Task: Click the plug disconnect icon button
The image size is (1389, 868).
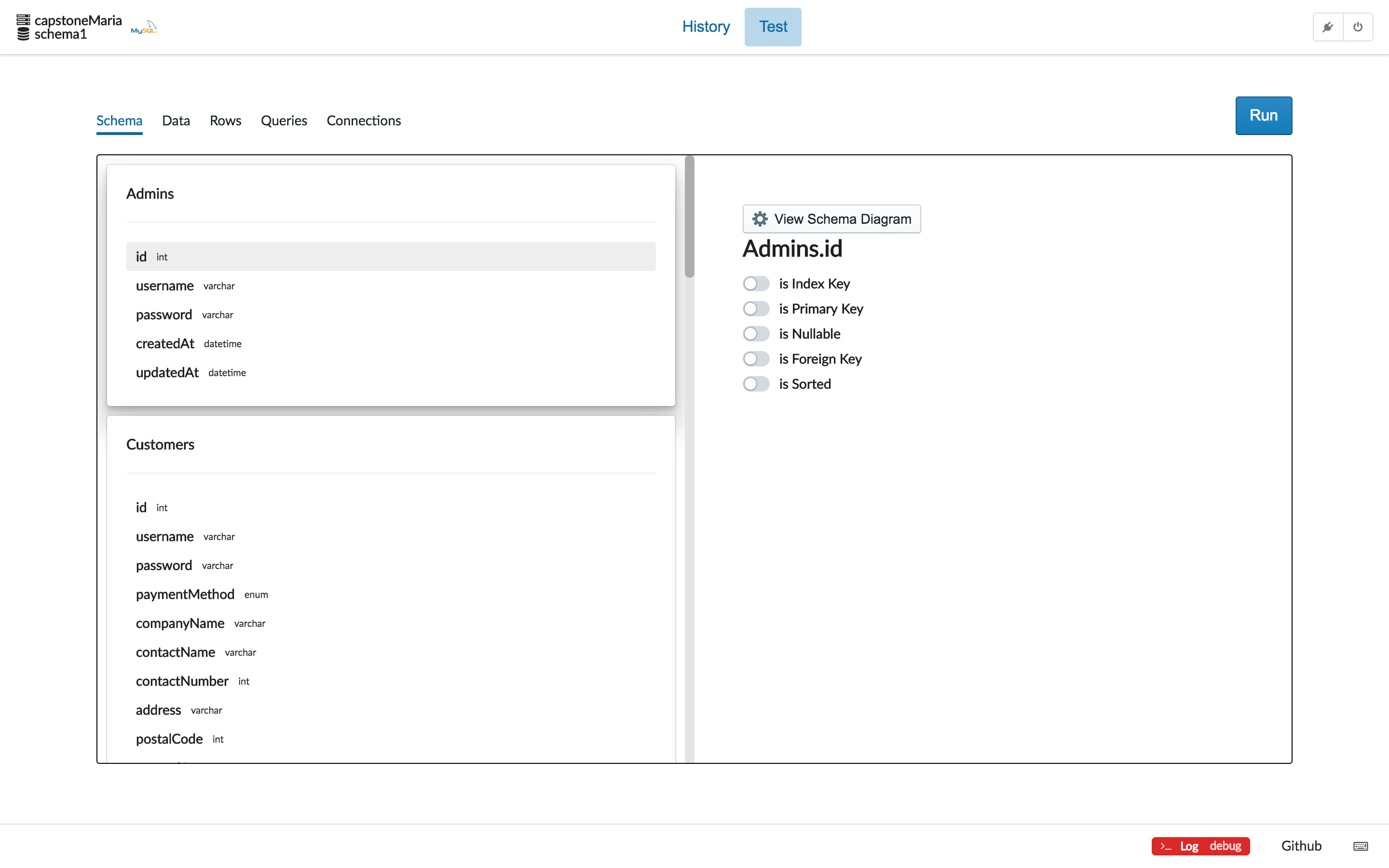Action: coord(1328,27)
